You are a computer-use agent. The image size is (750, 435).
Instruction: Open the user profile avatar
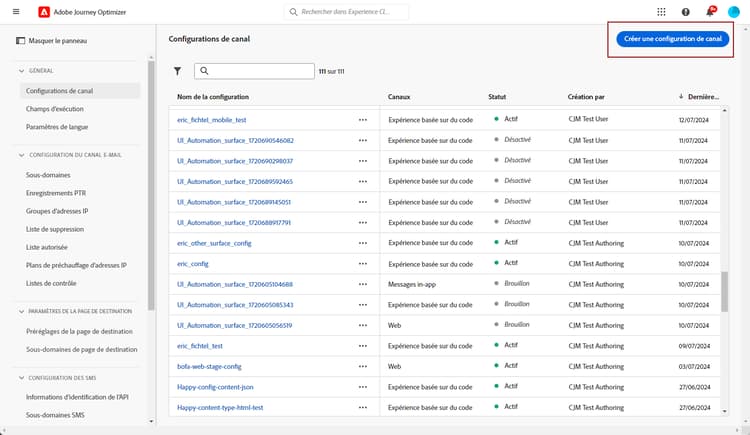tap(734, 12)
